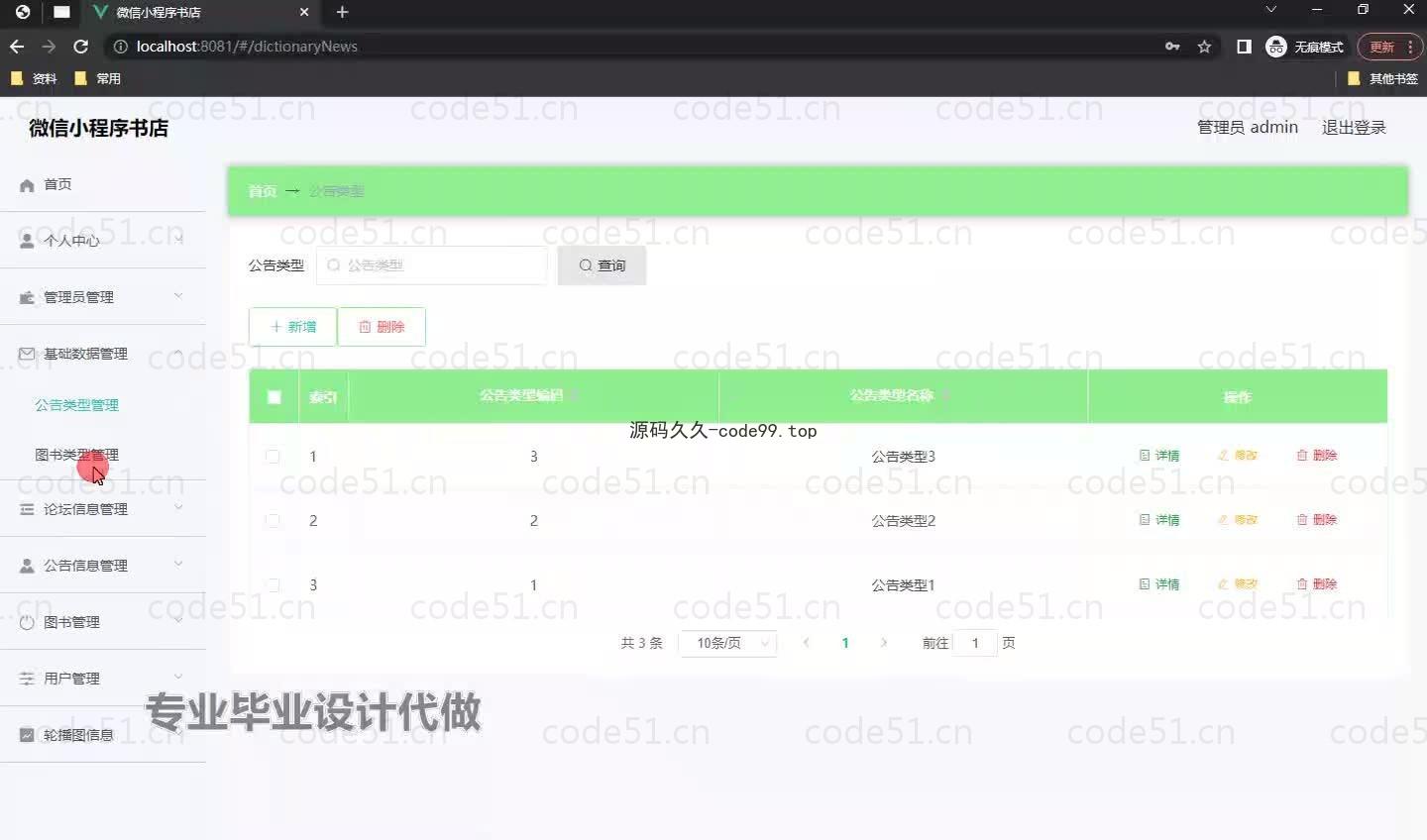Open the 用户管理 sidebar menu

coord(103,678)
